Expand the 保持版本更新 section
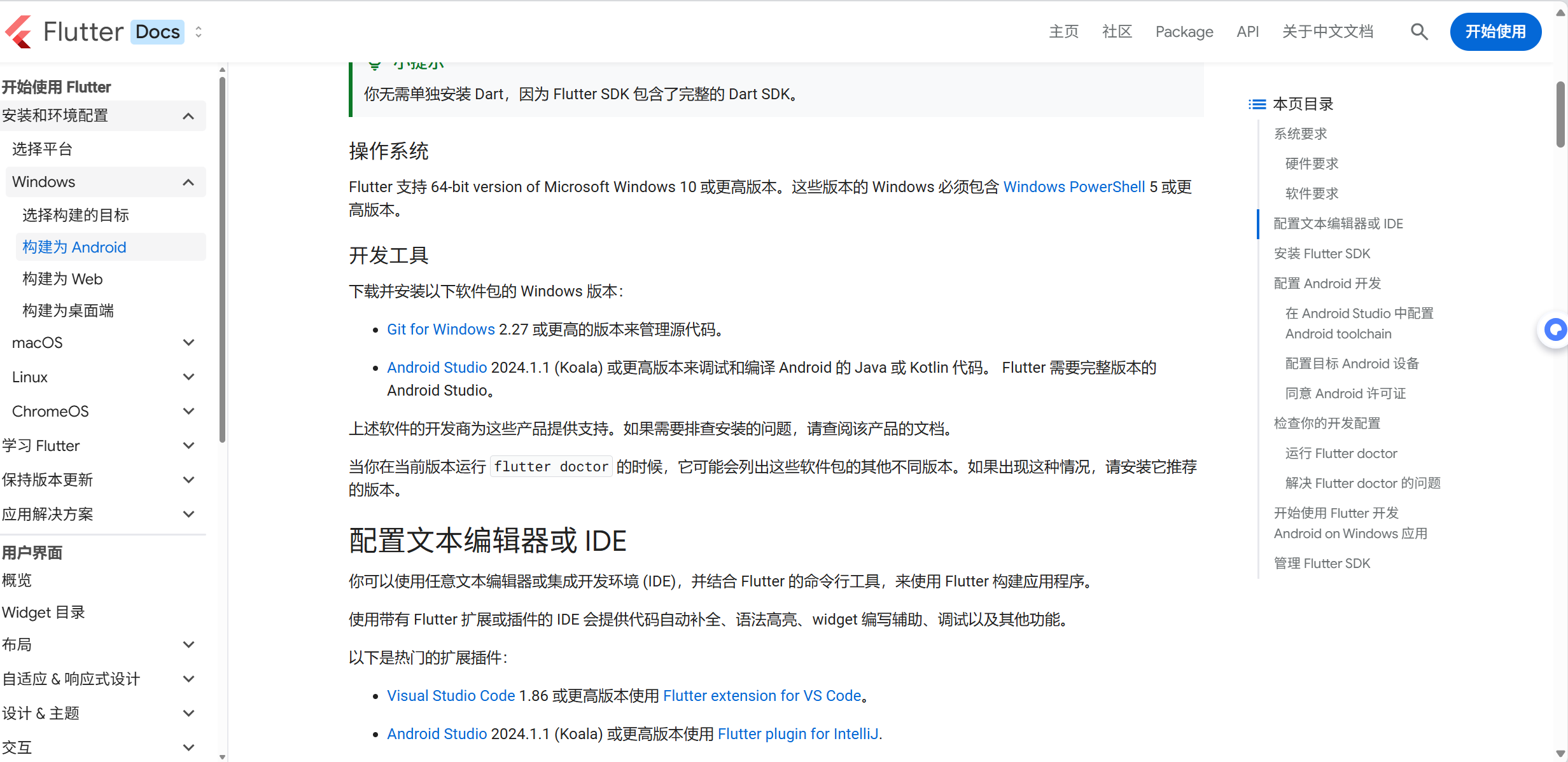1568x762 pixels. (x=188, y=480)
